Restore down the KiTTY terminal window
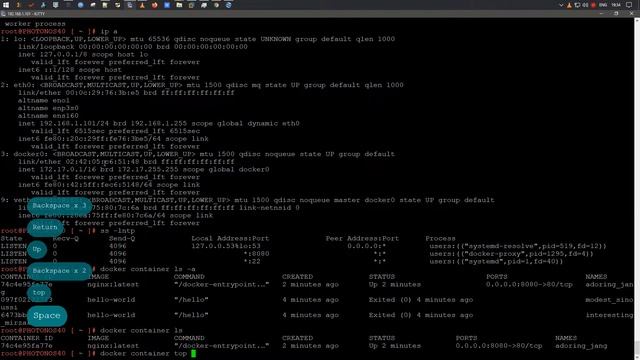 (x=616, y=13)
